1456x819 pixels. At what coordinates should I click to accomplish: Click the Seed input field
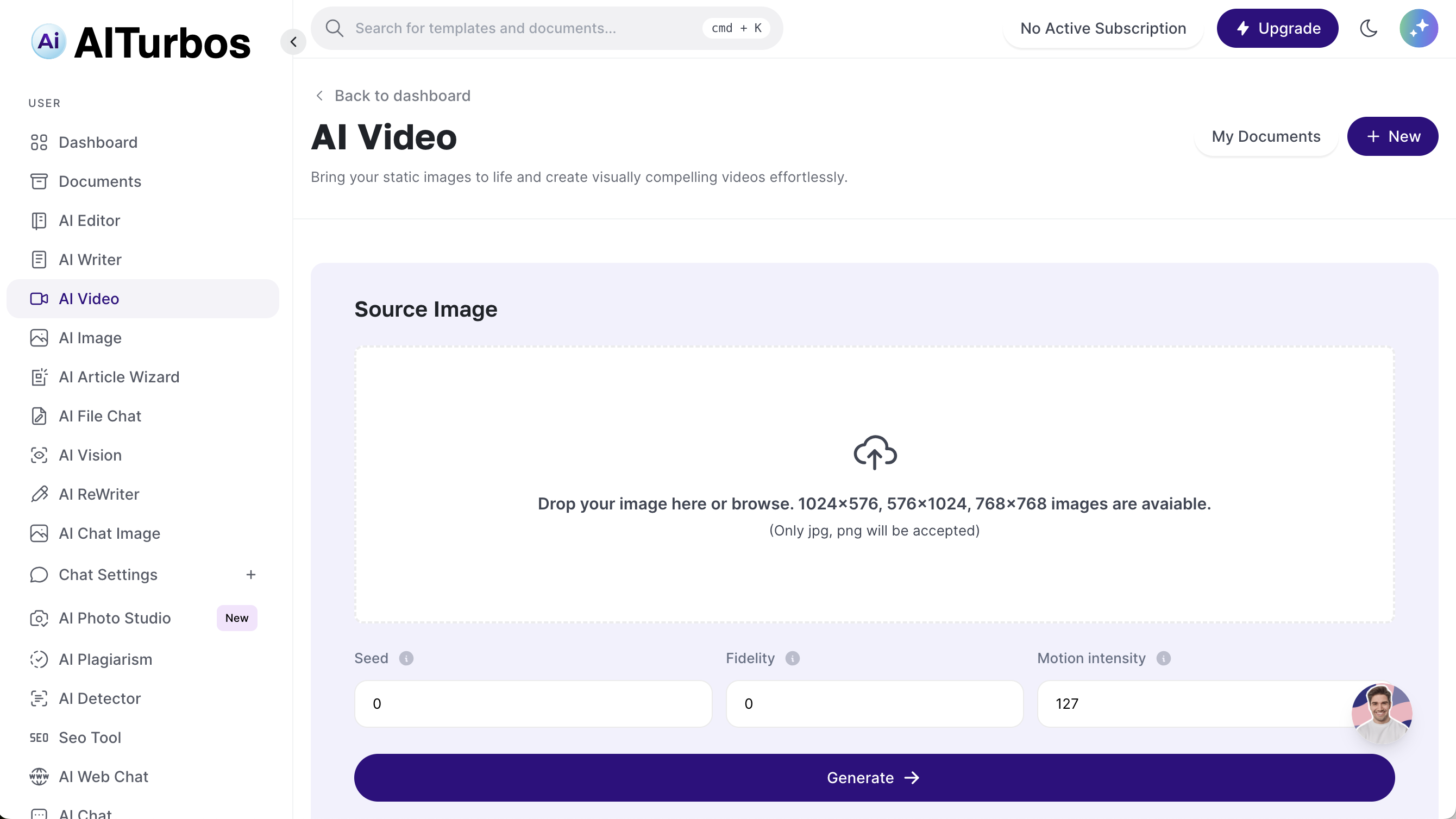[532, 703]
